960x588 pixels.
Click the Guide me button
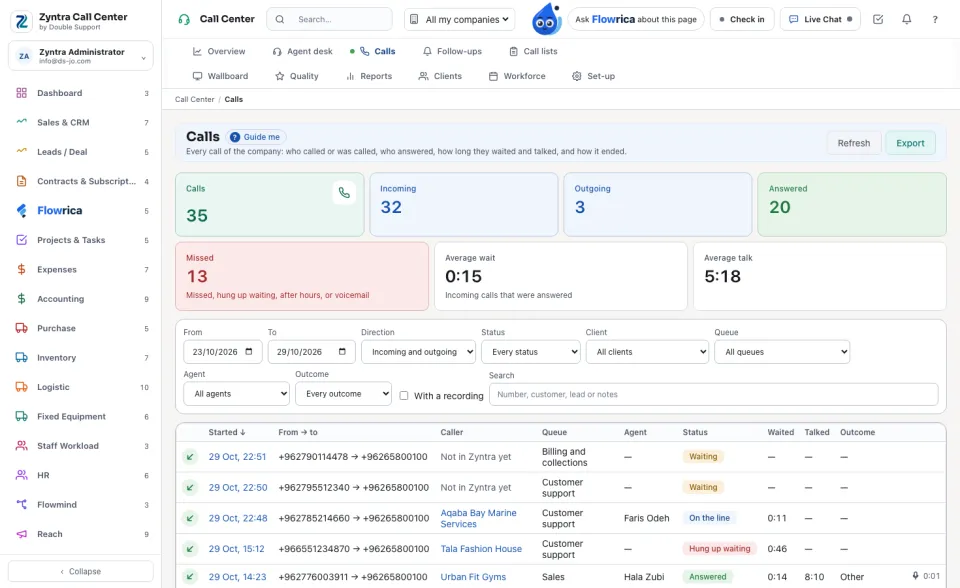(x=257, y=137)
